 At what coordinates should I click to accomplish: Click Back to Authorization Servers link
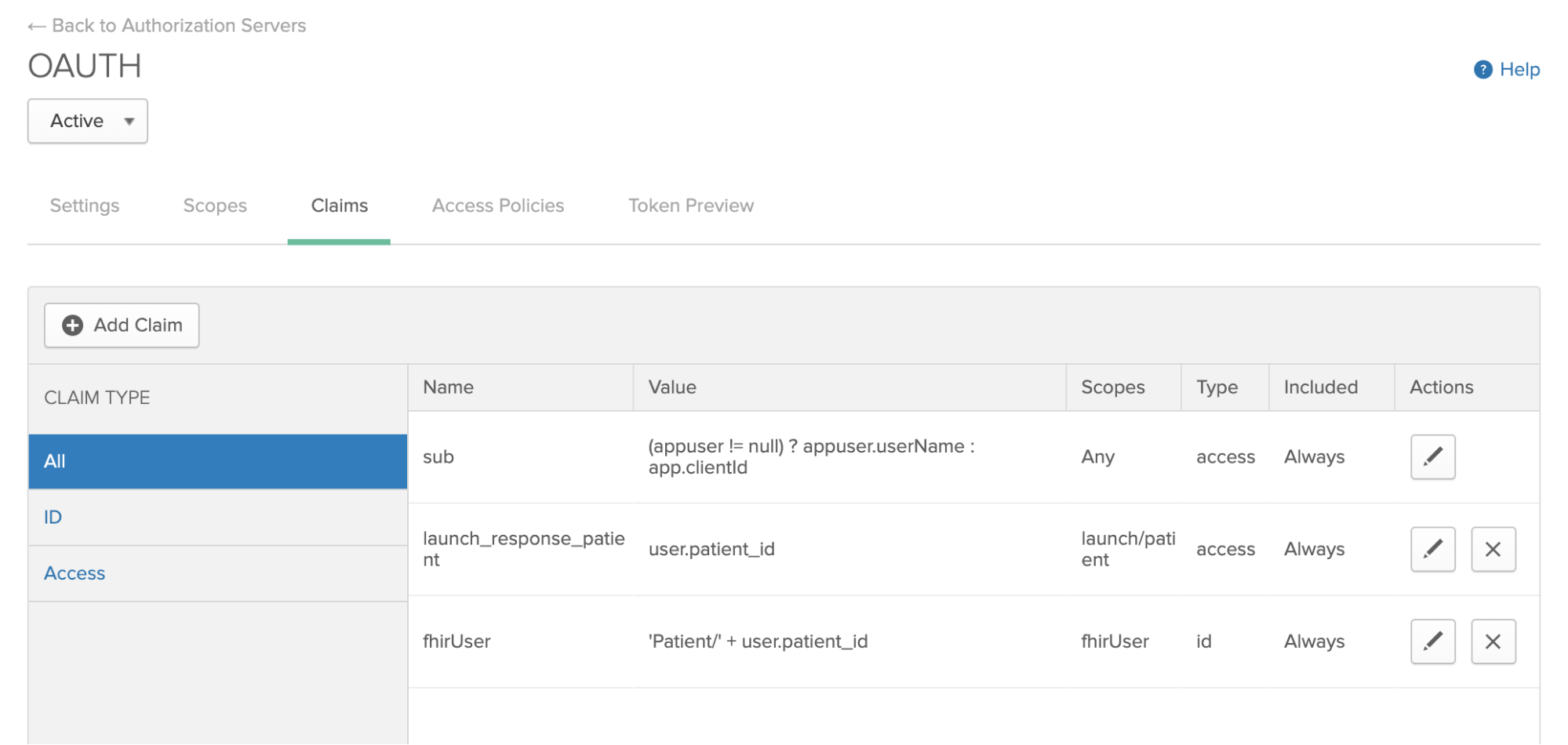tap(167, 25)
